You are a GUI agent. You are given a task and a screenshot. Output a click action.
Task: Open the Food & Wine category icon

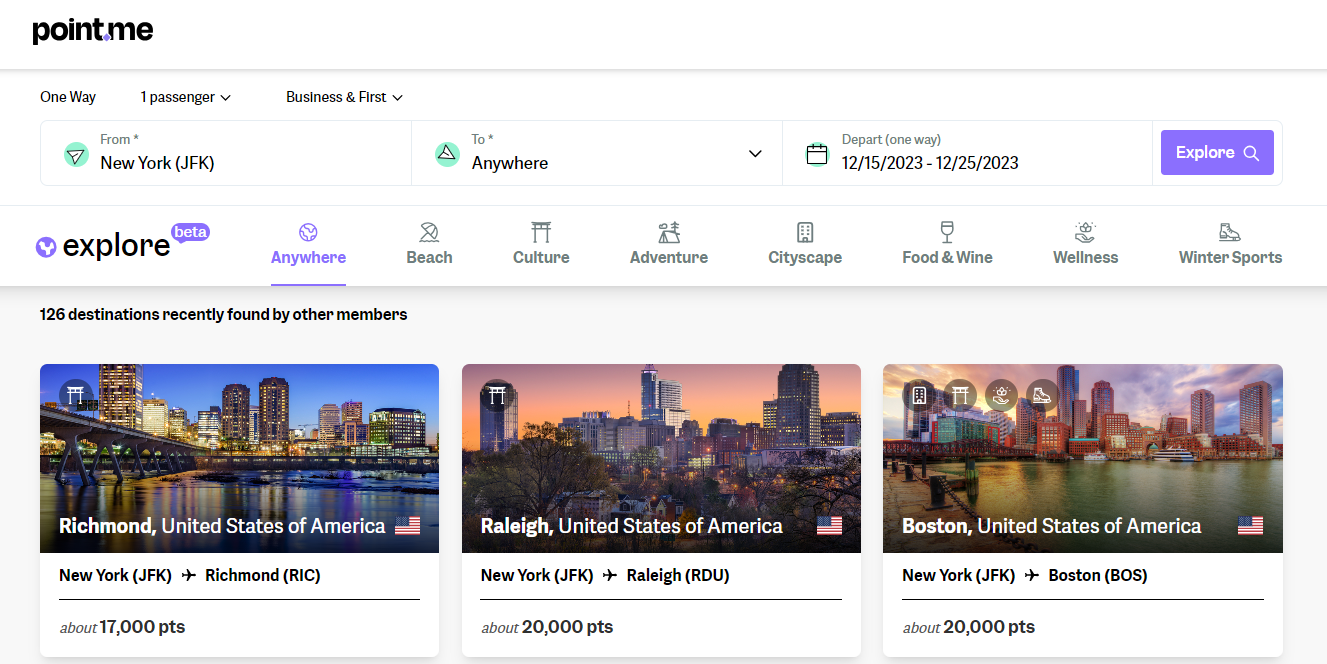coord(946,232)
